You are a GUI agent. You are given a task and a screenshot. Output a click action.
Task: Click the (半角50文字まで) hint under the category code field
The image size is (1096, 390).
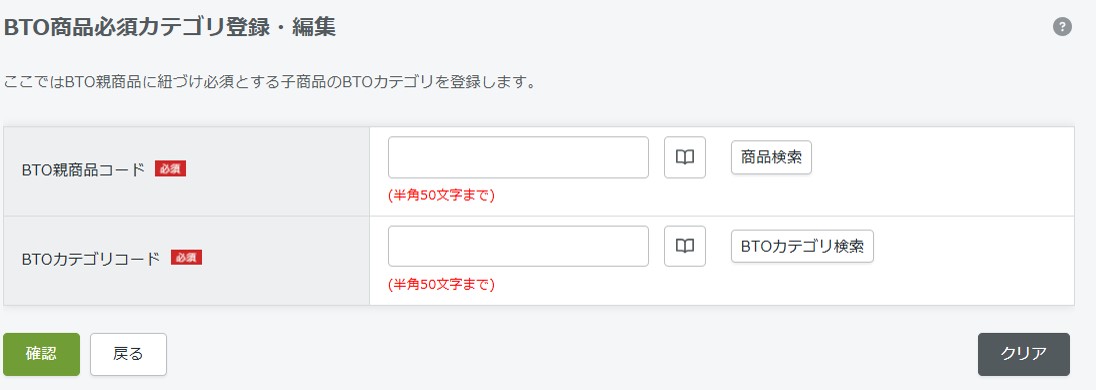441,284
